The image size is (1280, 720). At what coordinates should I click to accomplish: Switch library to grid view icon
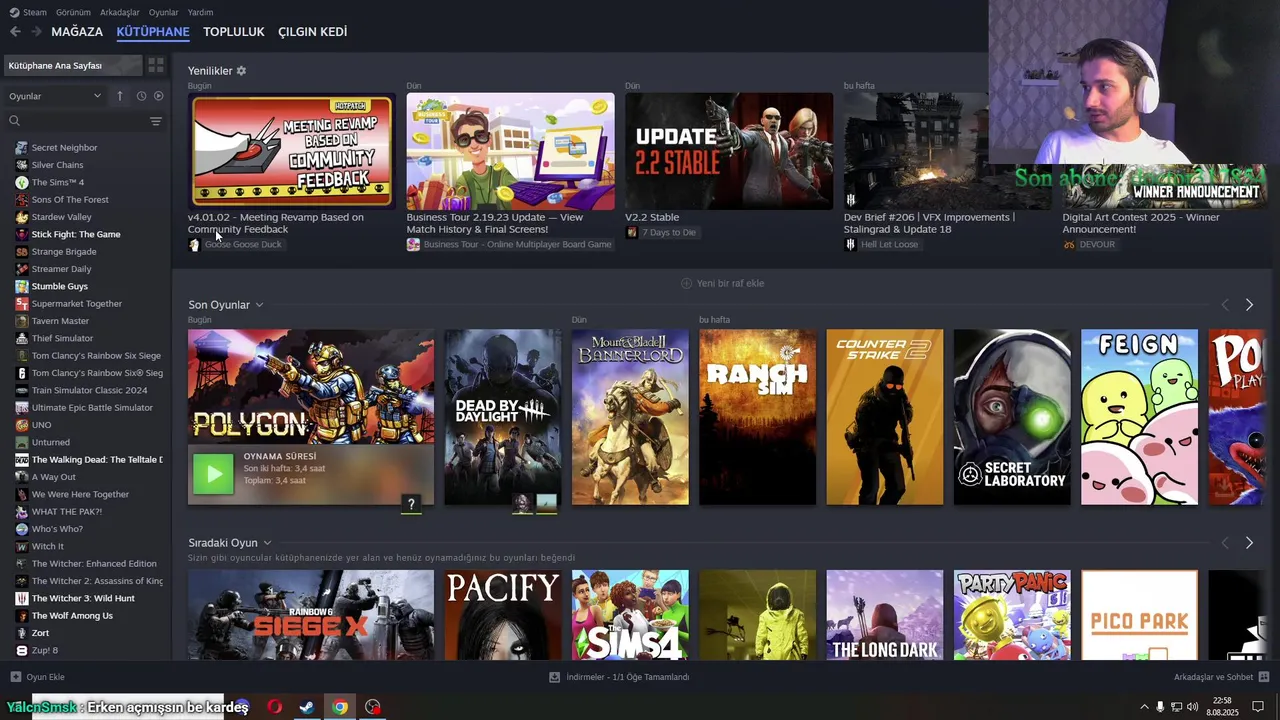[x=156, y=65]
